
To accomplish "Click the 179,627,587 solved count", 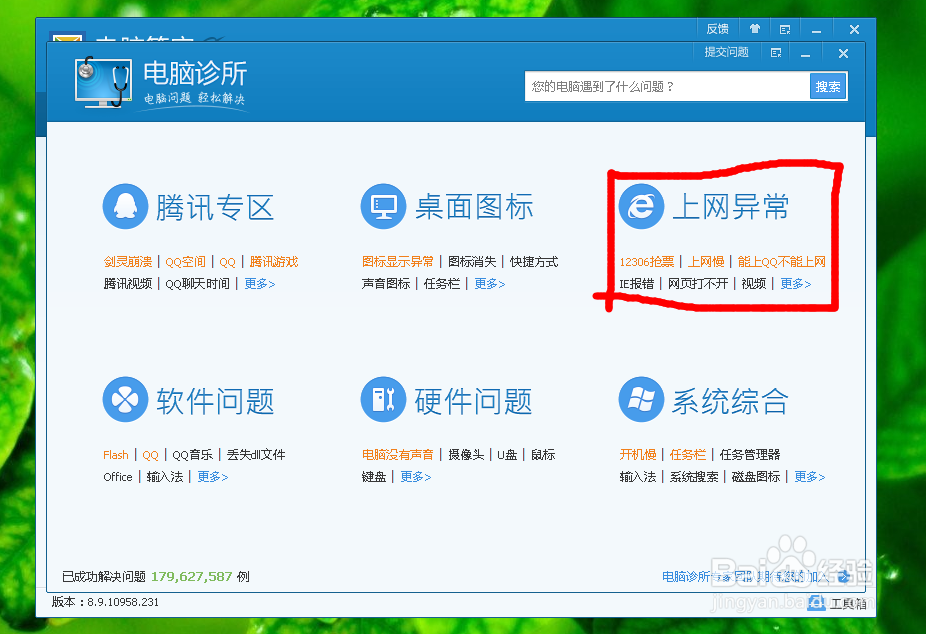I will pos(191,577).
